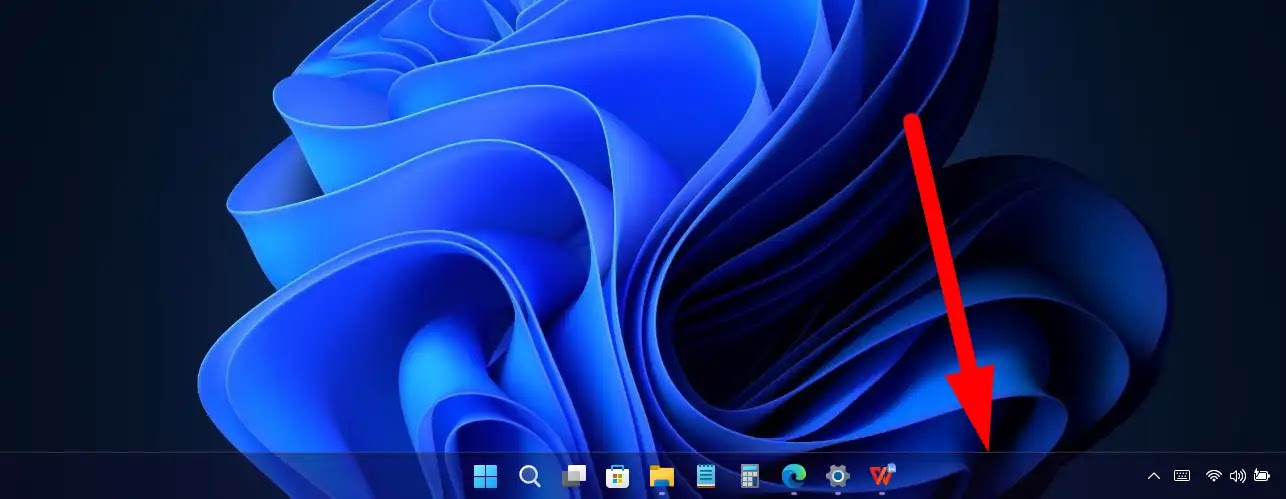Open the Windows Start menu

[x=485, y=476]
